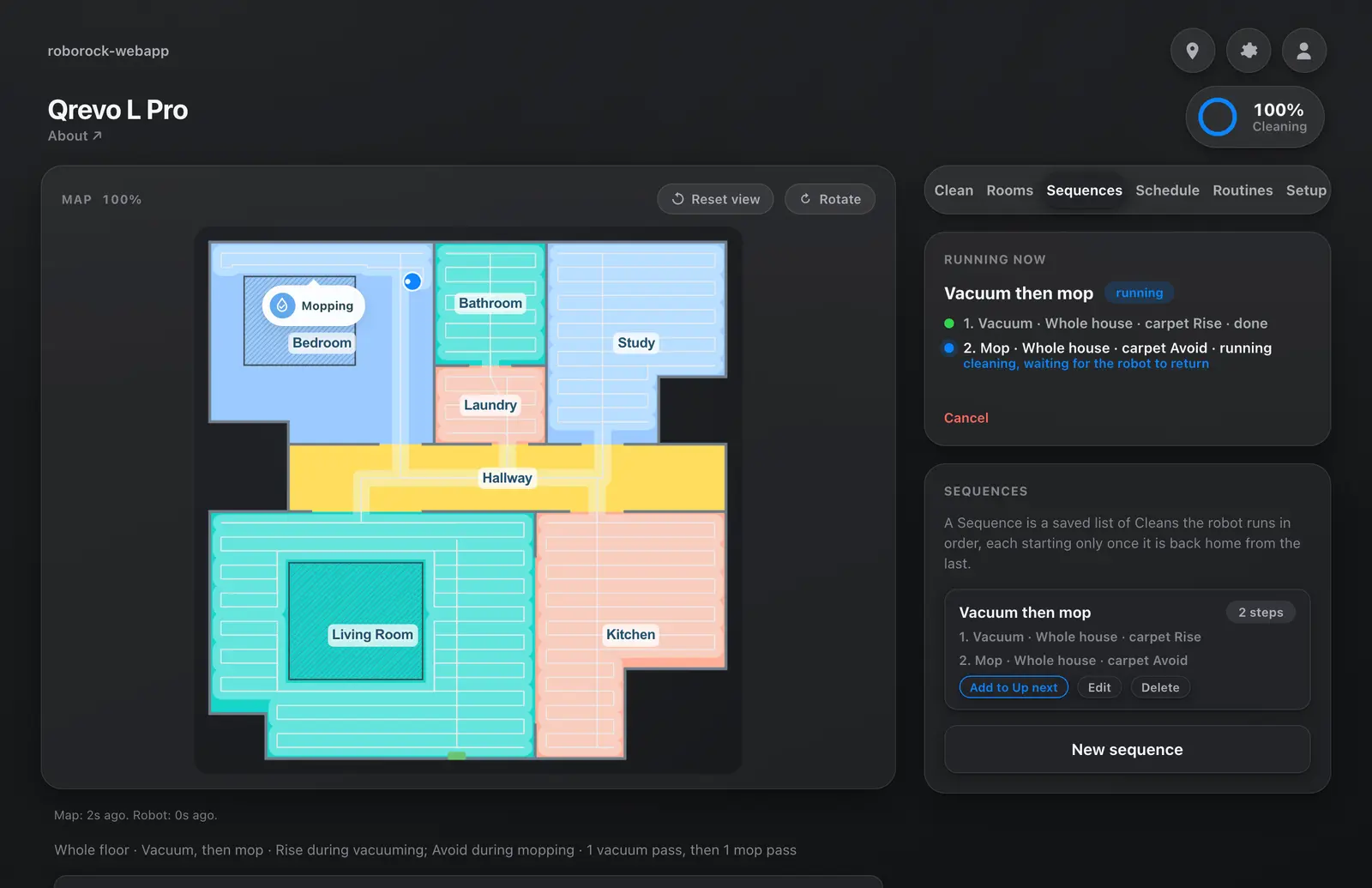The image size is (1372, 888).
Task: Click the Mopping water-drop icon
Action: (282, 305)
